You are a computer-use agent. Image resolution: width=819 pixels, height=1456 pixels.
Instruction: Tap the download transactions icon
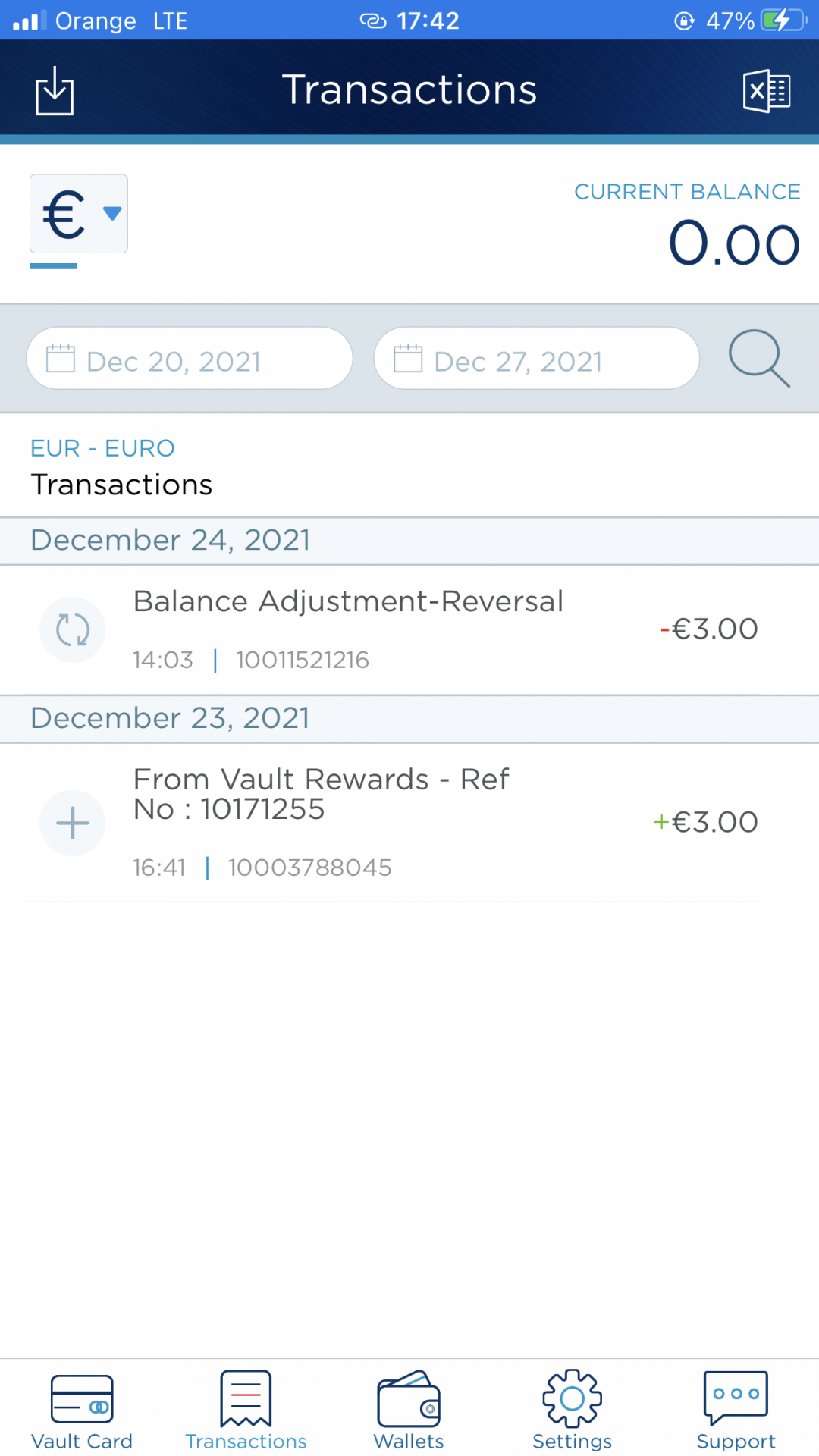tap(55, 91)
